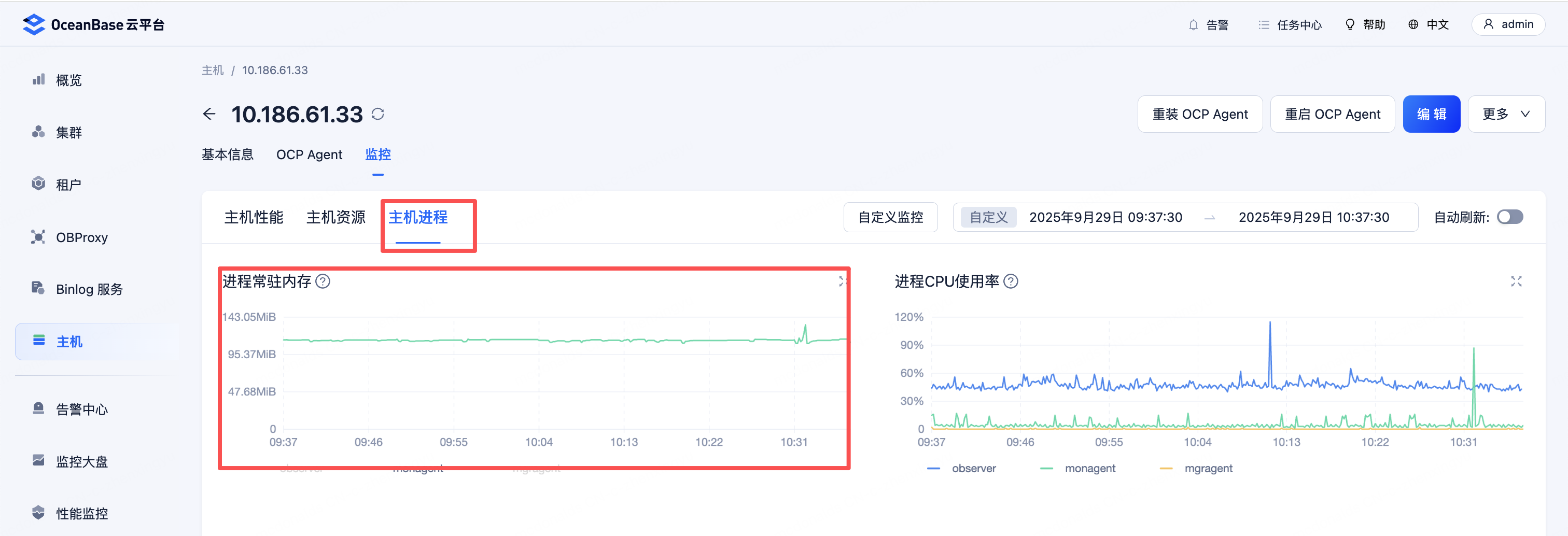This screenshot has width=1568, height=536.
Task: Click the refresh icon next to 10.186.61.33
Action: pyautogui.click(x=377, y=114)
